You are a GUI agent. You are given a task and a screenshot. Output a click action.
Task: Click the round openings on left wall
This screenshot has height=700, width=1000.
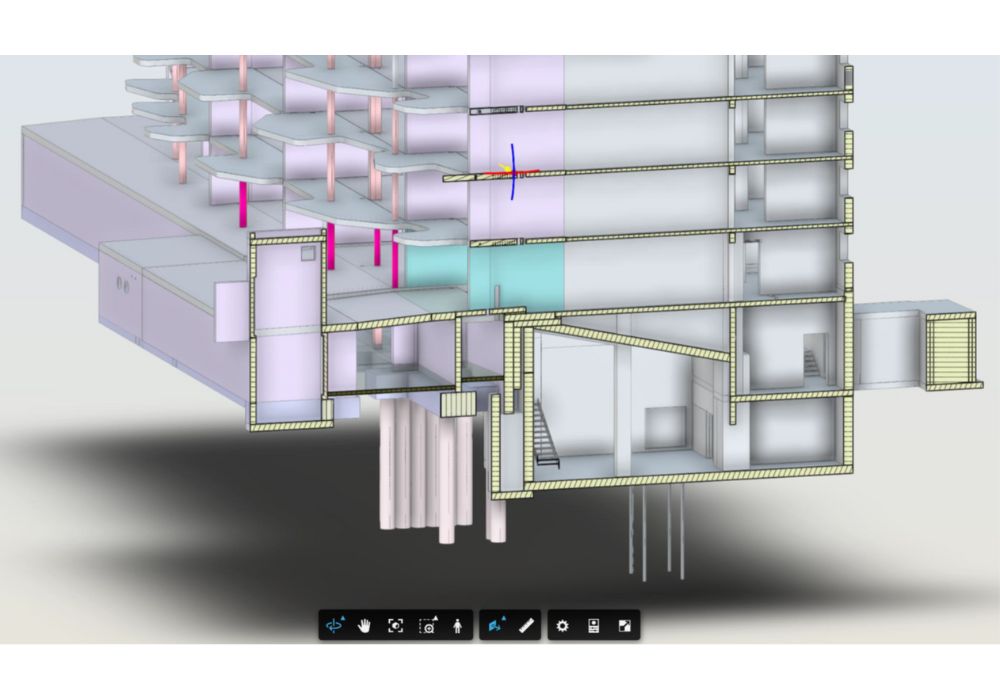(x=123, y=286)
